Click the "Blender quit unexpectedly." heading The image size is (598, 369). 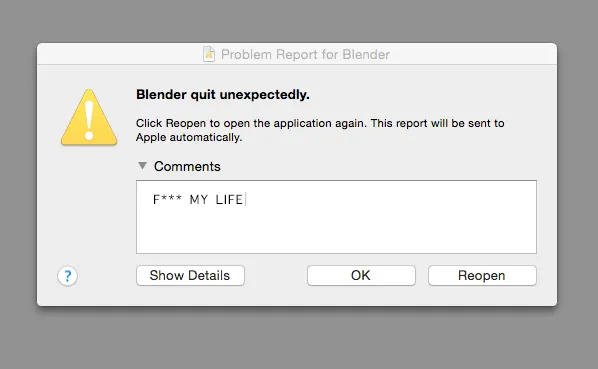click(223, 95)
